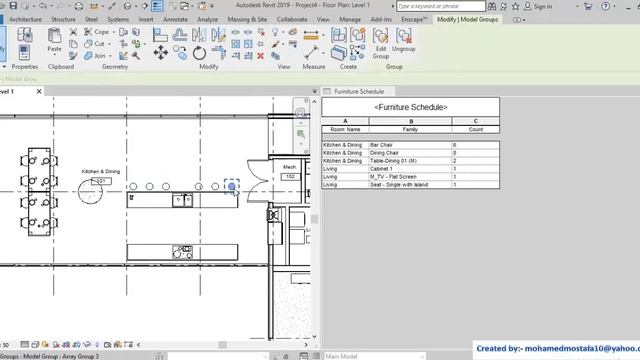The width and height of the screenshot is (640, 360).
Task: Open the Annotate ribbon tab
Action: click(175, 20)
